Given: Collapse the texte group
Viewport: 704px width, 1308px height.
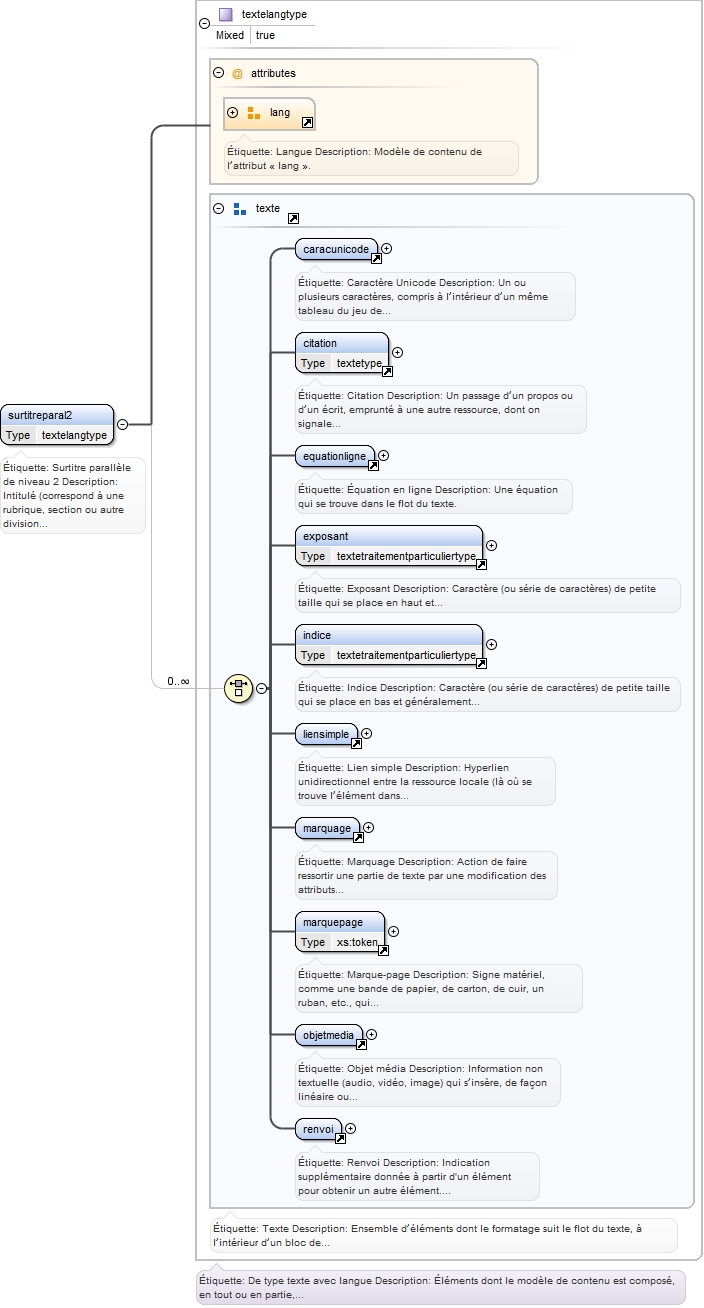Looking at the screenshot, I should pyautogui.click(x=219, y=209).
